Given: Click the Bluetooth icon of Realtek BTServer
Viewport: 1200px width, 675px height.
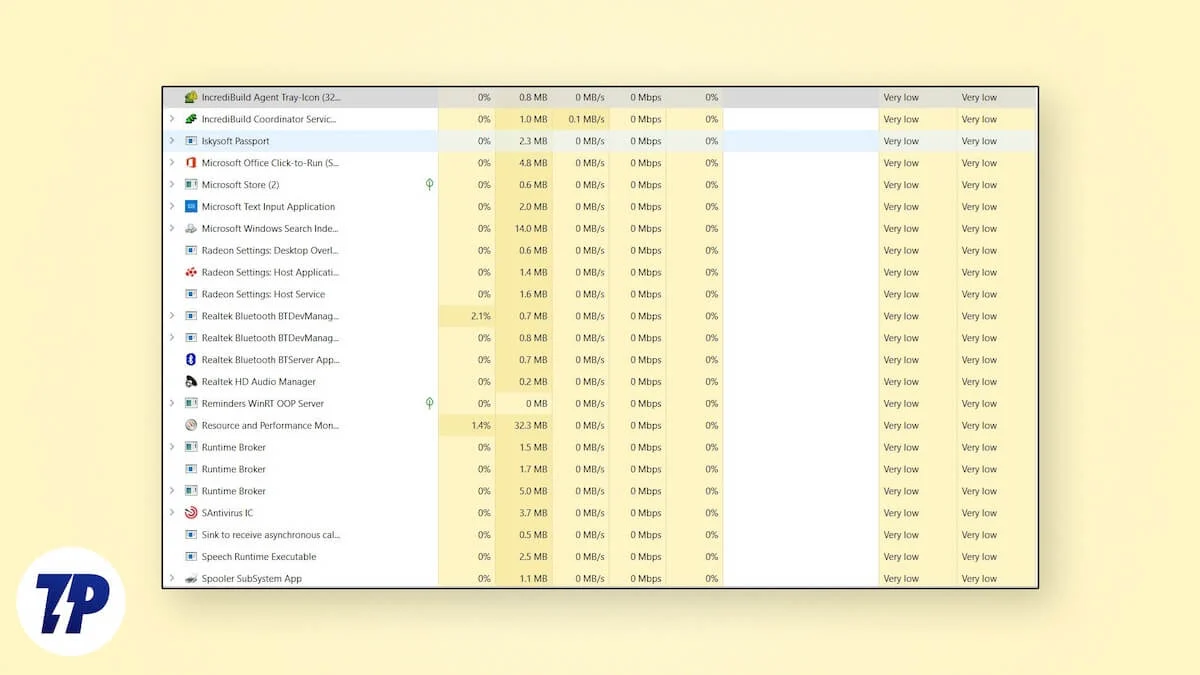Looking at the screenshot, I should 191,360.
